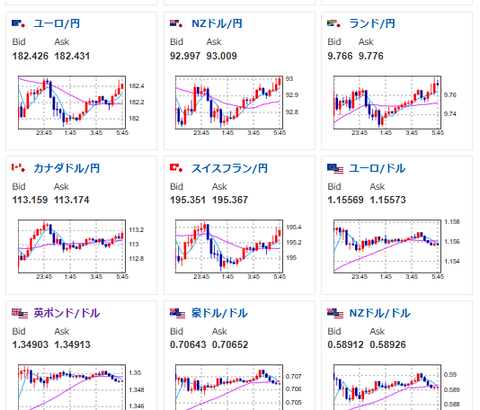Image resolution: width=480 pixels, height=410 pixels.
Task: Click the NZ Dollar/Yen flag icon
Action: (177, 24)
